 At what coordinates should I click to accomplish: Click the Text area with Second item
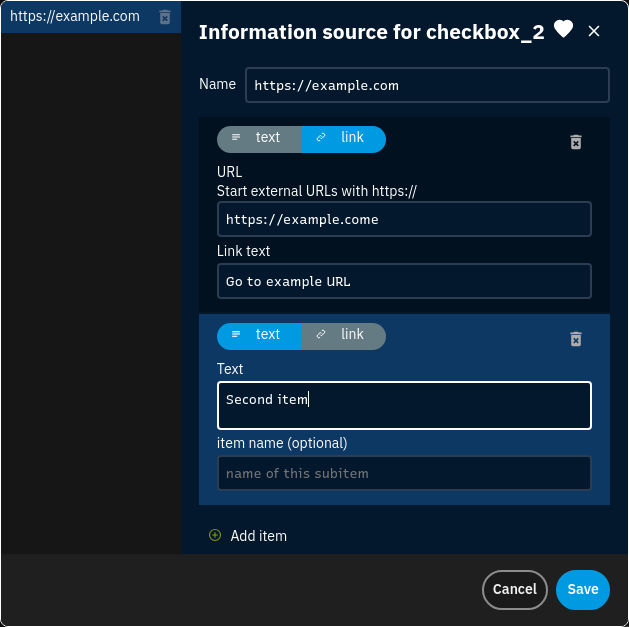point(404,405)
